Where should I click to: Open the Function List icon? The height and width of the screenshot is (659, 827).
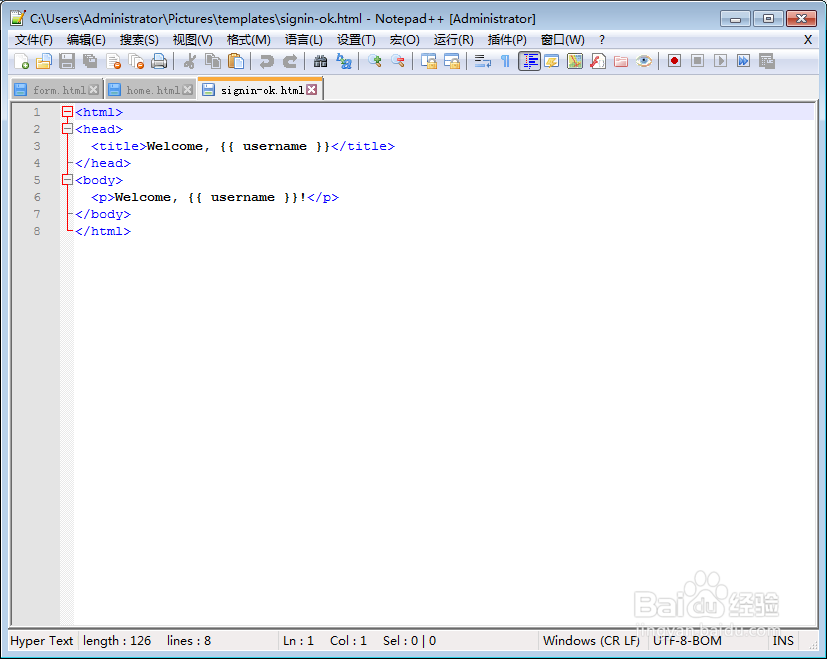coord(598,61)
